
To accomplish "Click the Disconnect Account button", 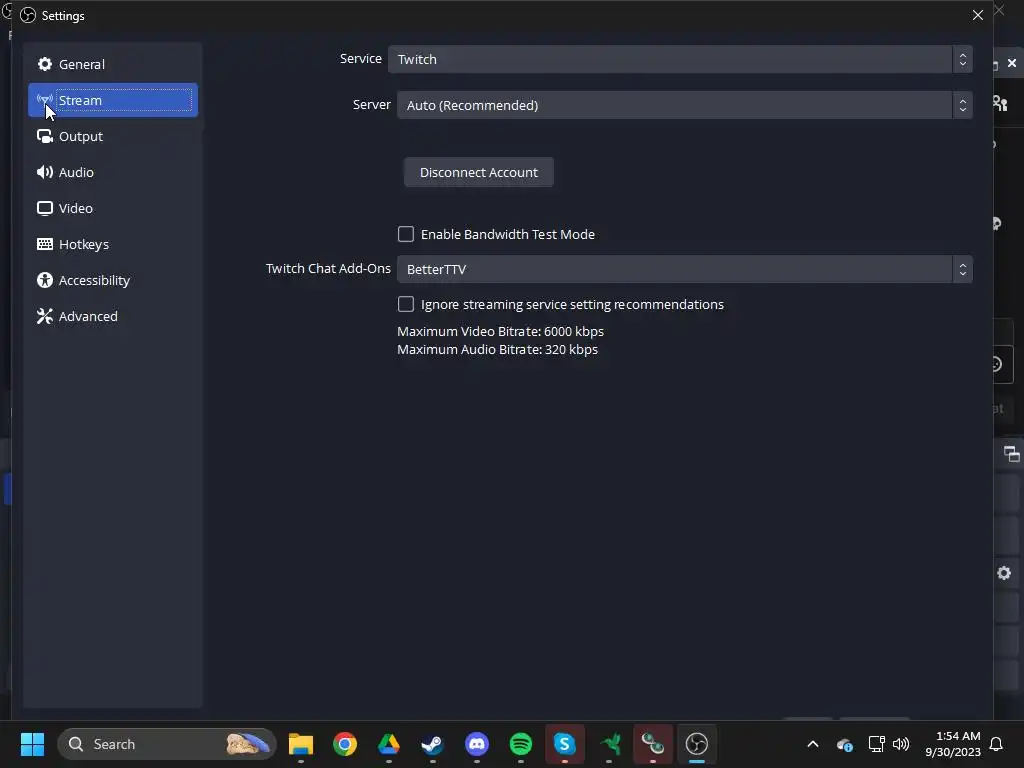I will pos(479,172).
